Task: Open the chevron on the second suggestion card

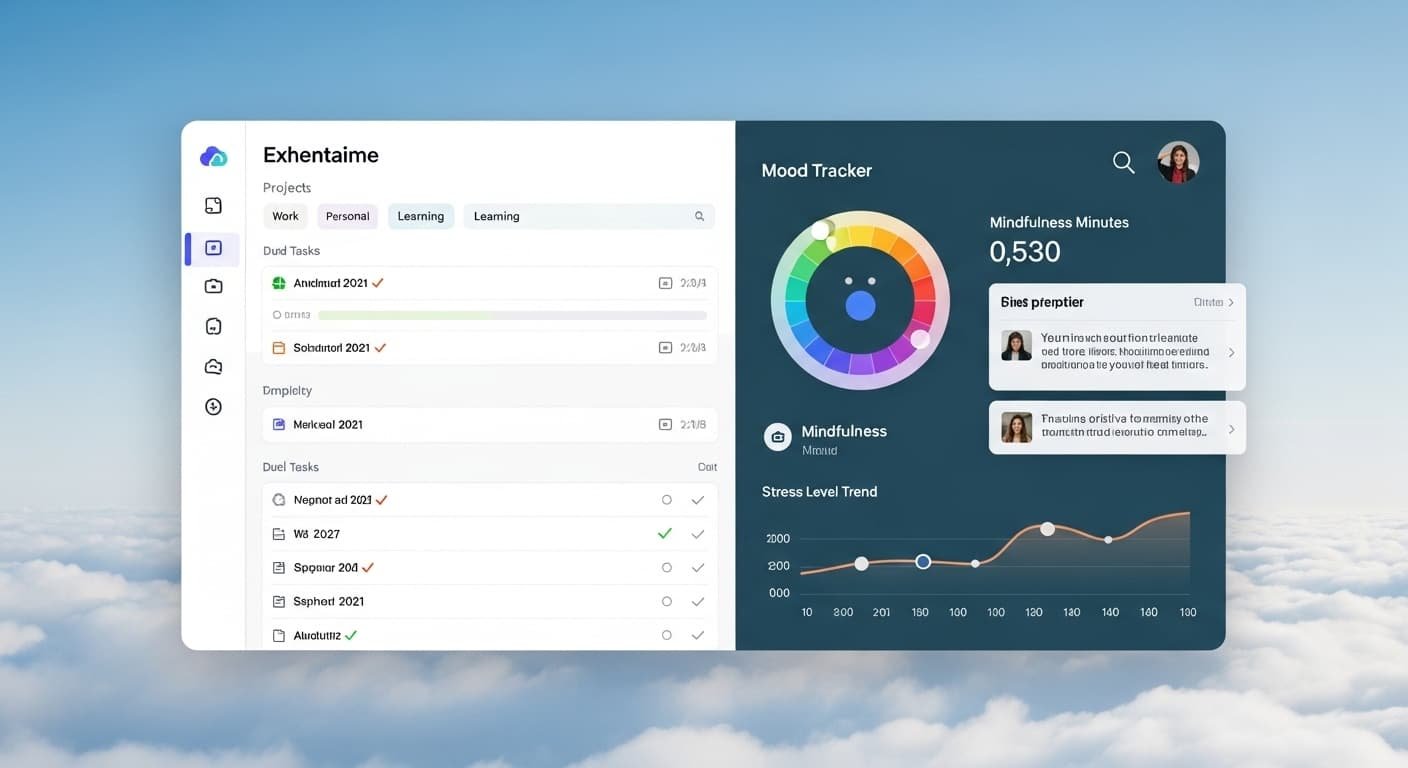Action: tap(1231, 428)
